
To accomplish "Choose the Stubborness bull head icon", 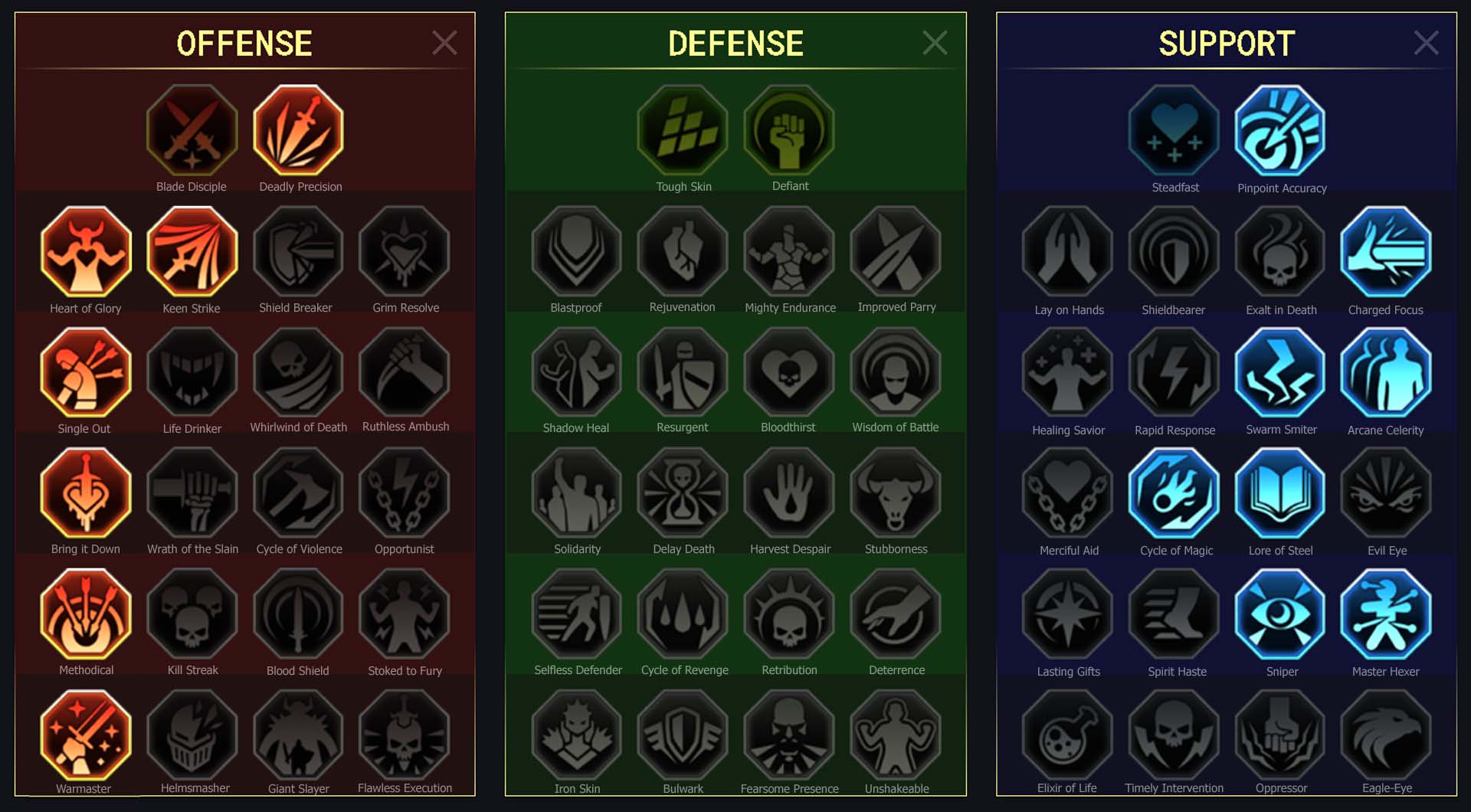I will 896,493.
